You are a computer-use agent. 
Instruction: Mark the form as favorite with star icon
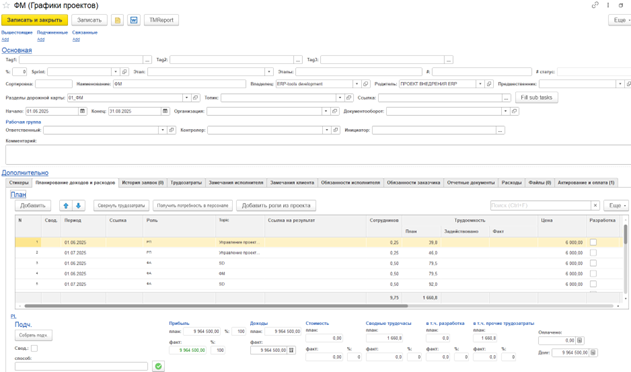(x=6, y=6)
